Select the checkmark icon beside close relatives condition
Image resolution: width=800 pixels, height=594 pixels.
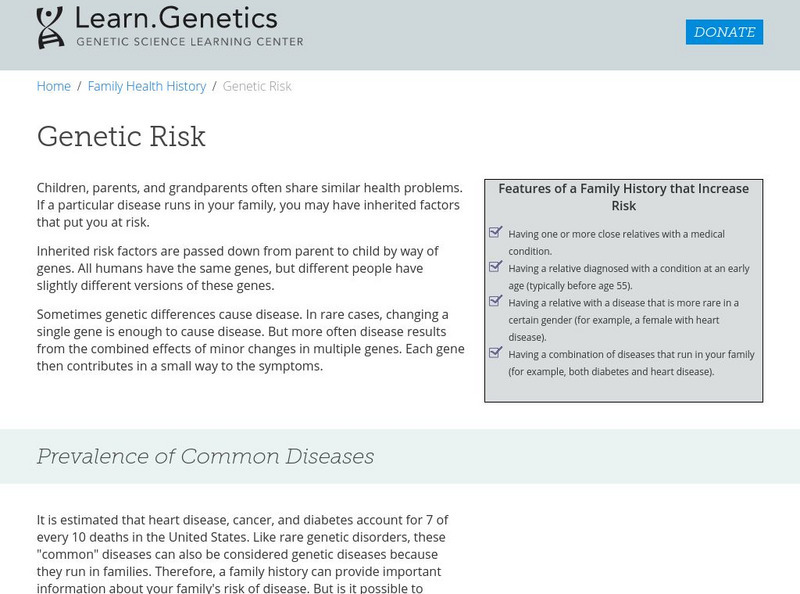point(493,230)
